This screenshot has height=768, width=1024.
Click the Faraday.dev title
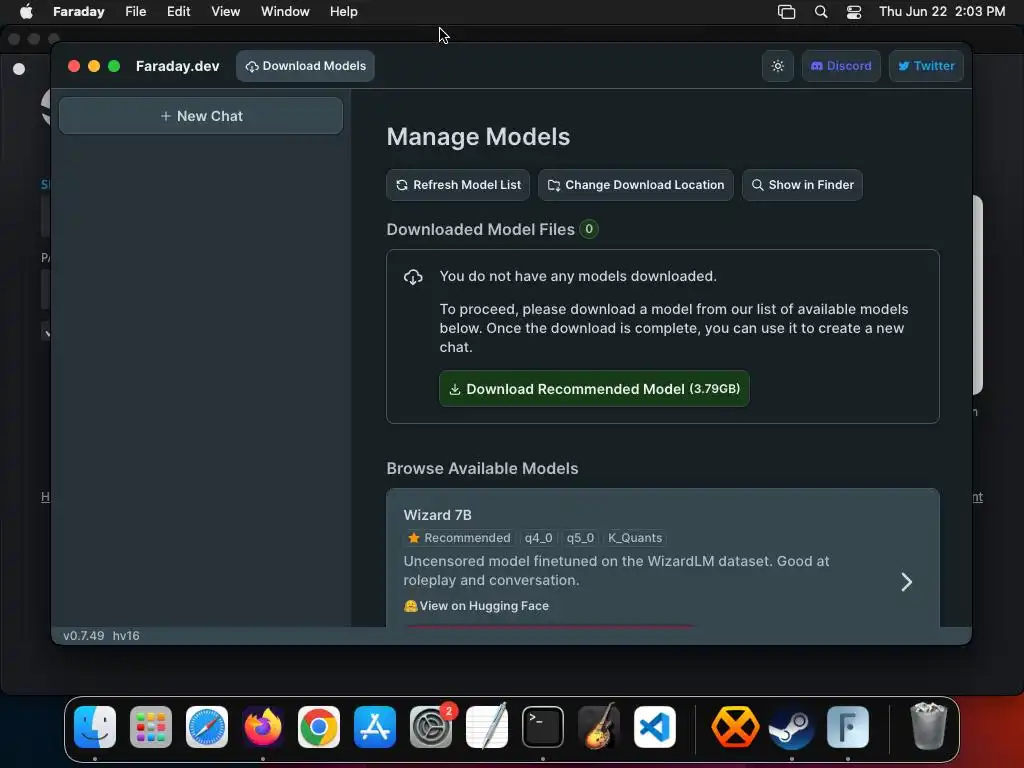pos(178,67)
